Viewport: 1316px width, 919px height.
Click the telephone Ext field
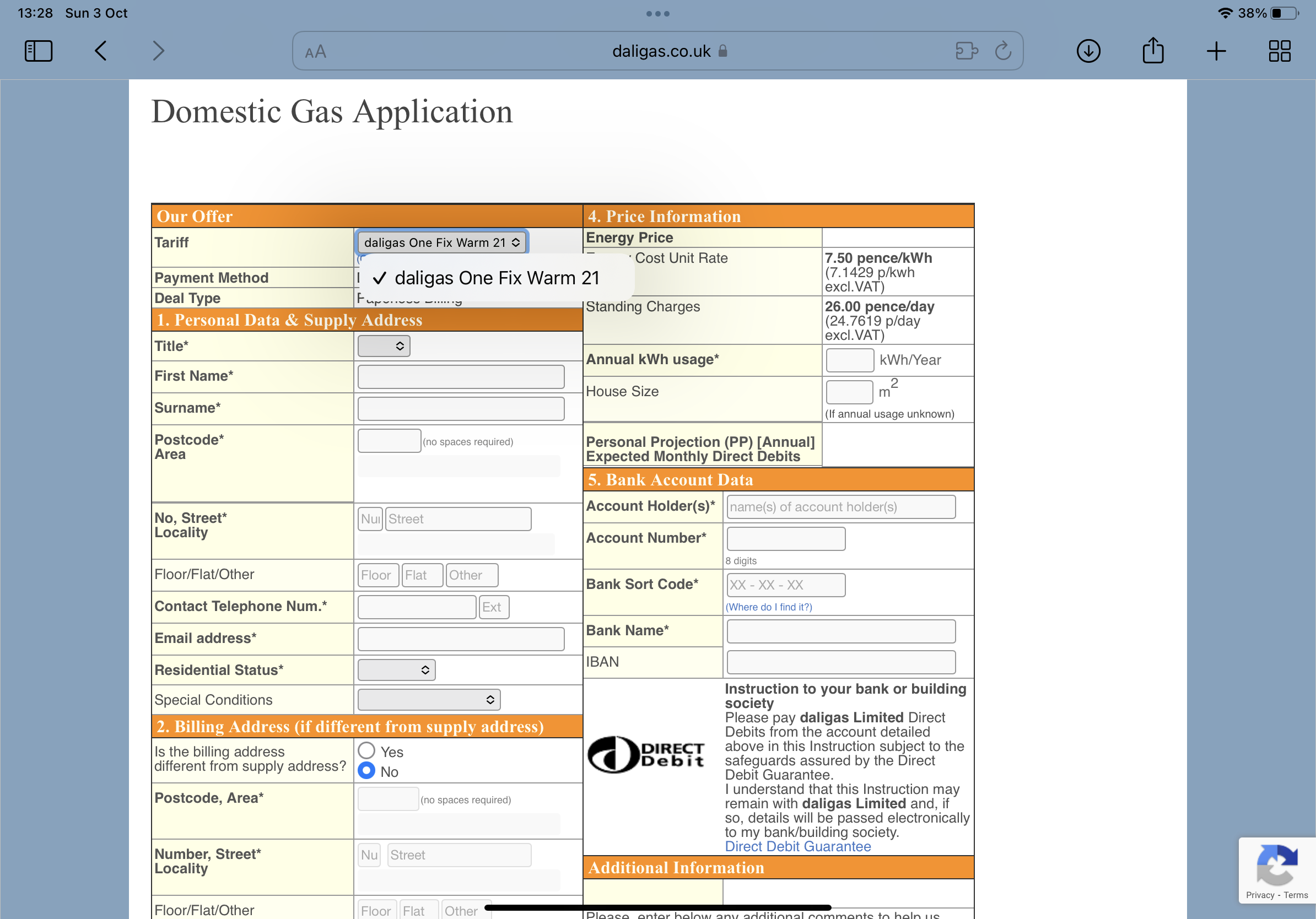[x=494, y=607]
